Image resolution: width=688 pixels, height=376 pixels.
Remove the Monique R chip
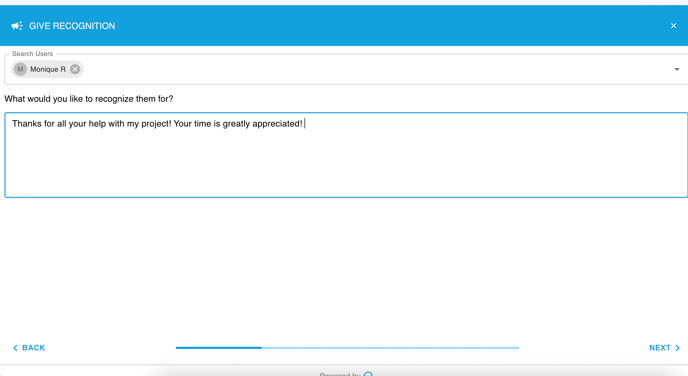(75, 69)
